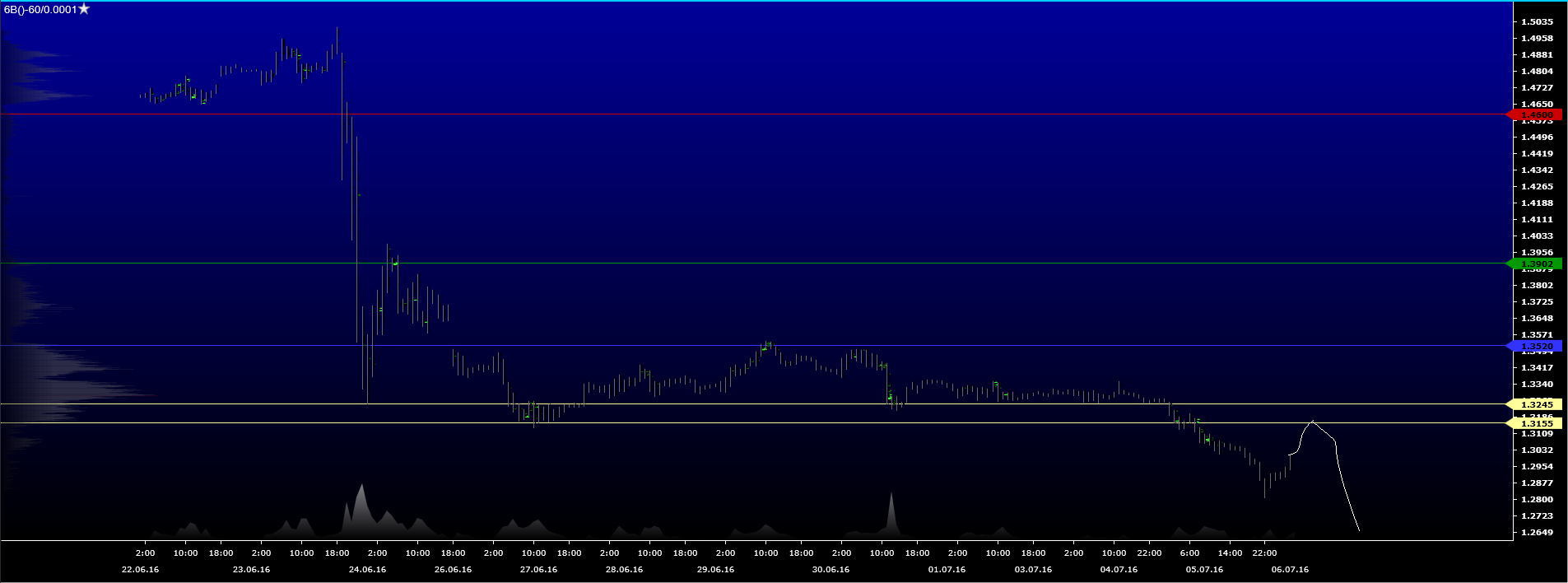Select the blue 1.3520 price level tag
This screenshot has width=1568, height=583.
pyautogui.click(x=1535, y=346)
